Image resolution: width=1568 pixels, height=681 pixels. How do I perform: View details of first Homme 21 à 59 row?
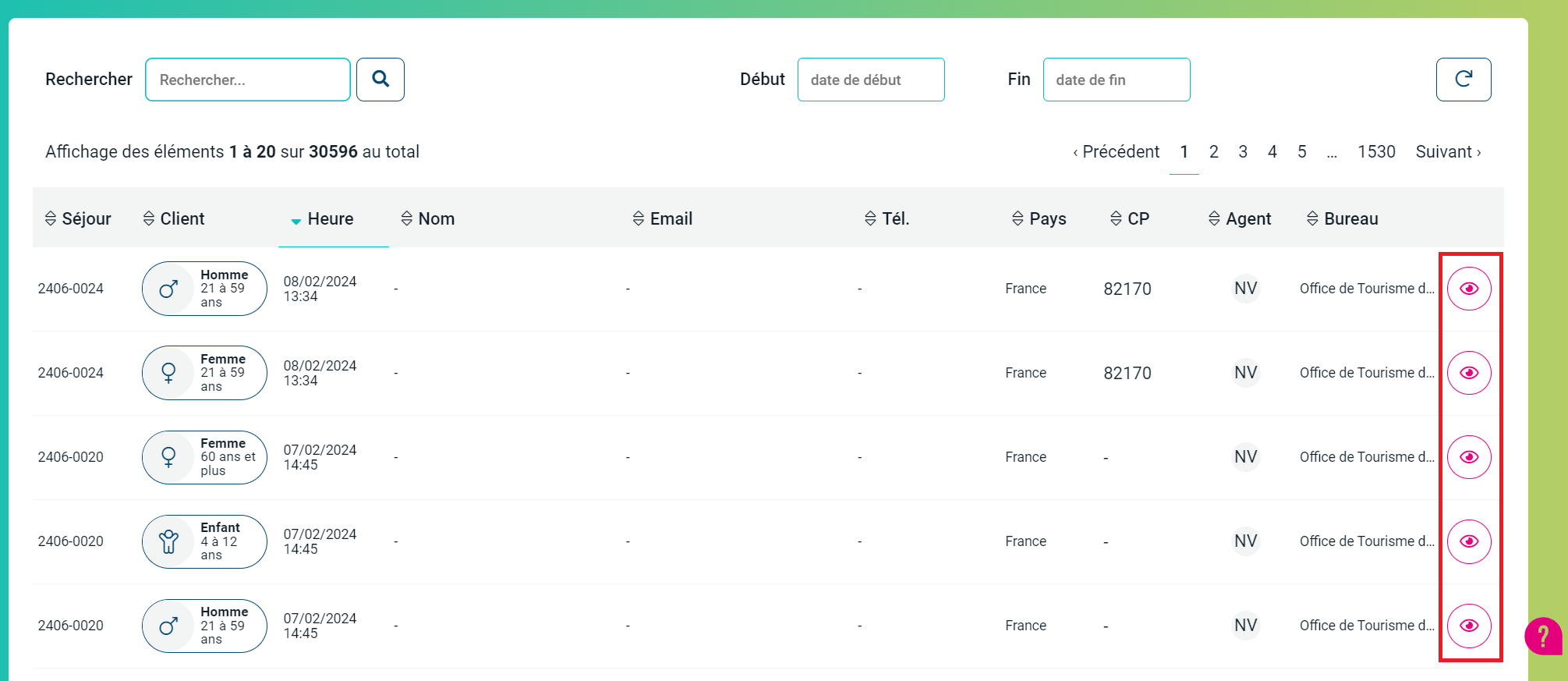click(x=1469, y=289)
